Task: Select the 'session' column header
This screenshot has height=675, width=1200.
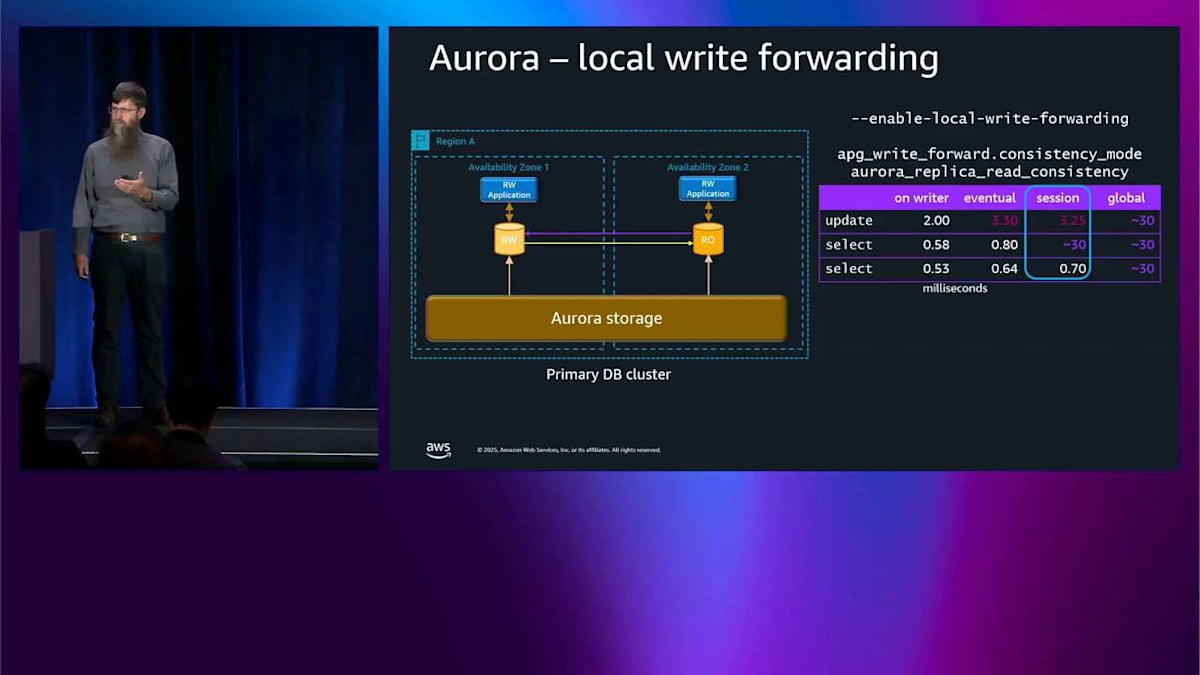Action: pos(1058,198)
